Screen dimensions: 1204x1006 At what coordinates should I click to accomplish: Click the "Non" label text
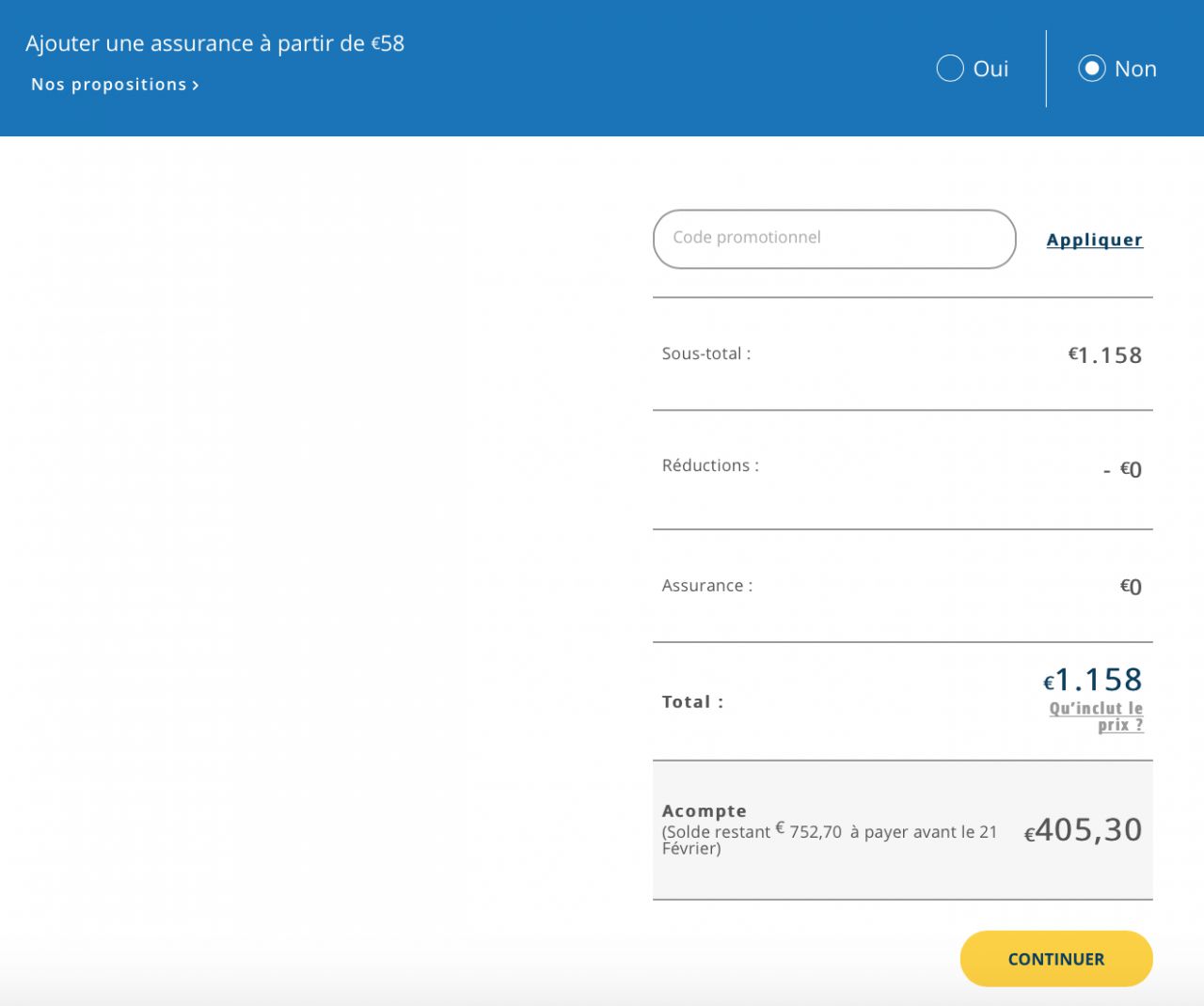coord(1135,69)
